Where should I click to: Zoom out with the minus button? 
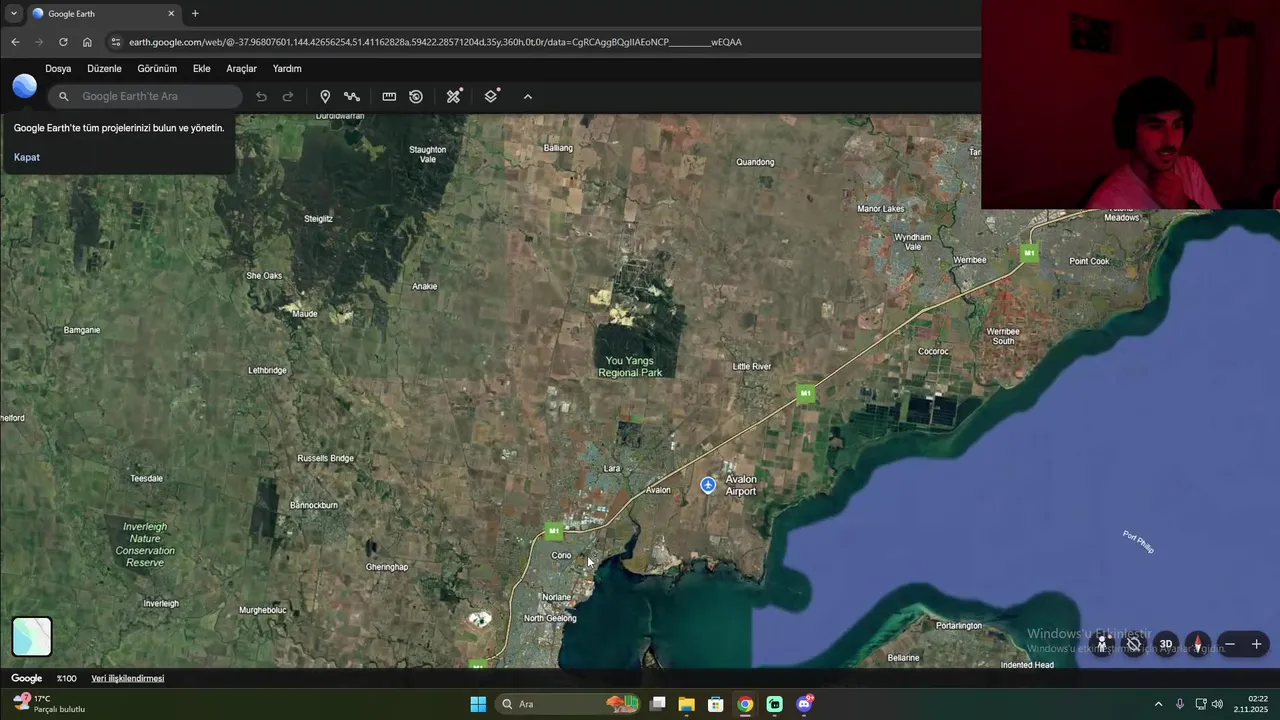click(x=1230, y=644)
